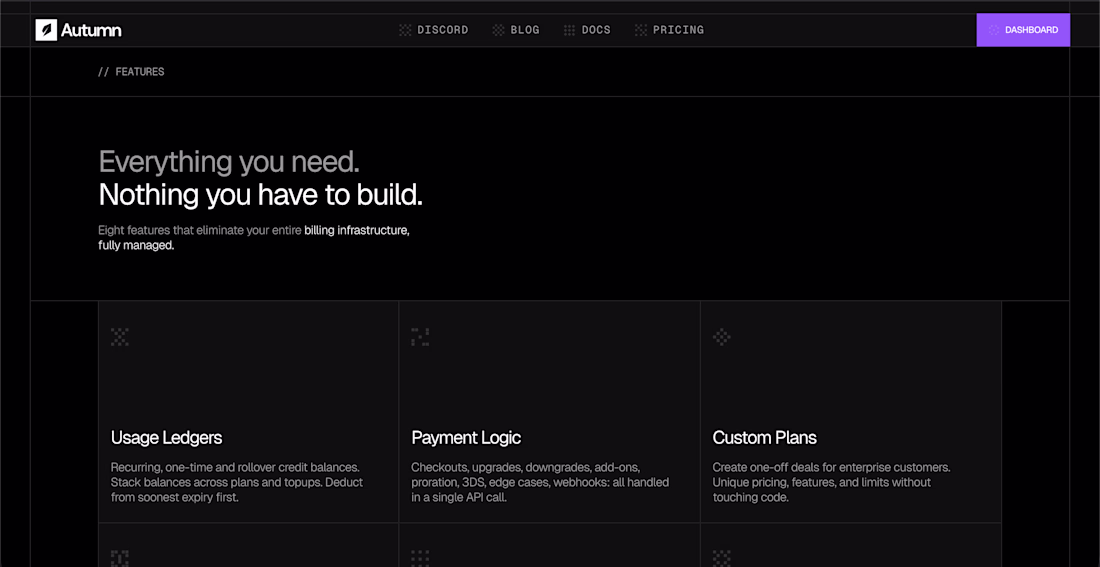The image size is (1100, 567).
Task: Click the diamond pixel icon on Custom Plans card
Action: [722, 338]
